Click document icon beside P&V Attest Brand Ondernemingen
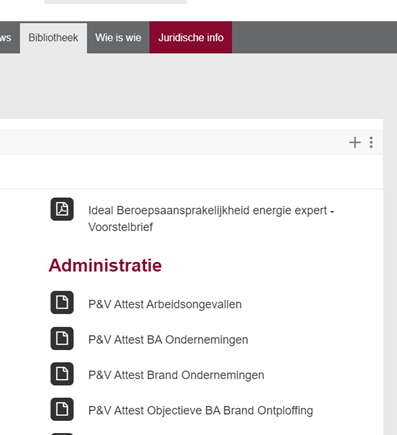 coord(62,374)
